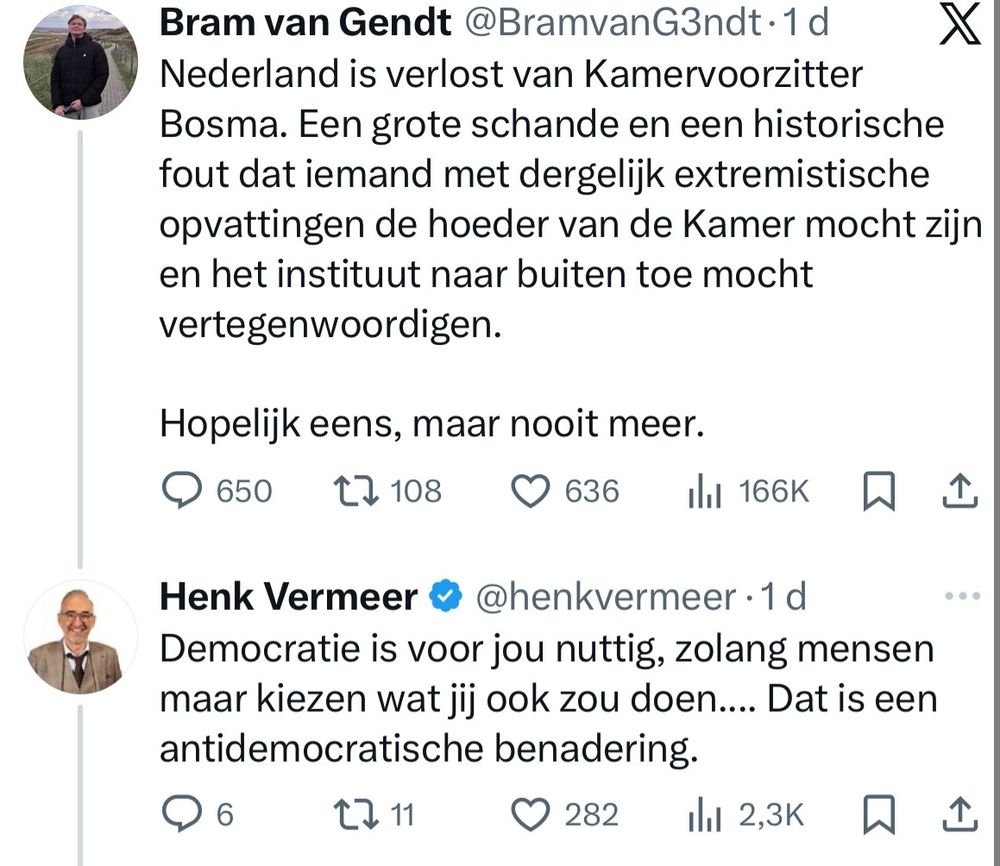The height and width of the screenshot is (866, 1000).
Task: Bookmark Bram van Gendt's tweet
Action: click(878, 491)
